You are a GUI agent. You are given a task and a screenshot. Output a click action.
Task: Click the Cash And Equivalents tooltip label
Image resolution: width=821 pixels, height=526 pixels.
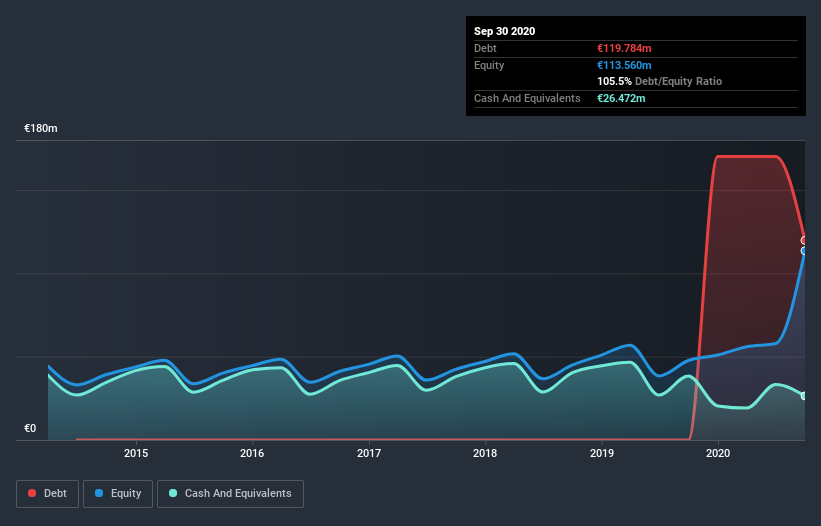pyautogui.click(x=527, y=98)
